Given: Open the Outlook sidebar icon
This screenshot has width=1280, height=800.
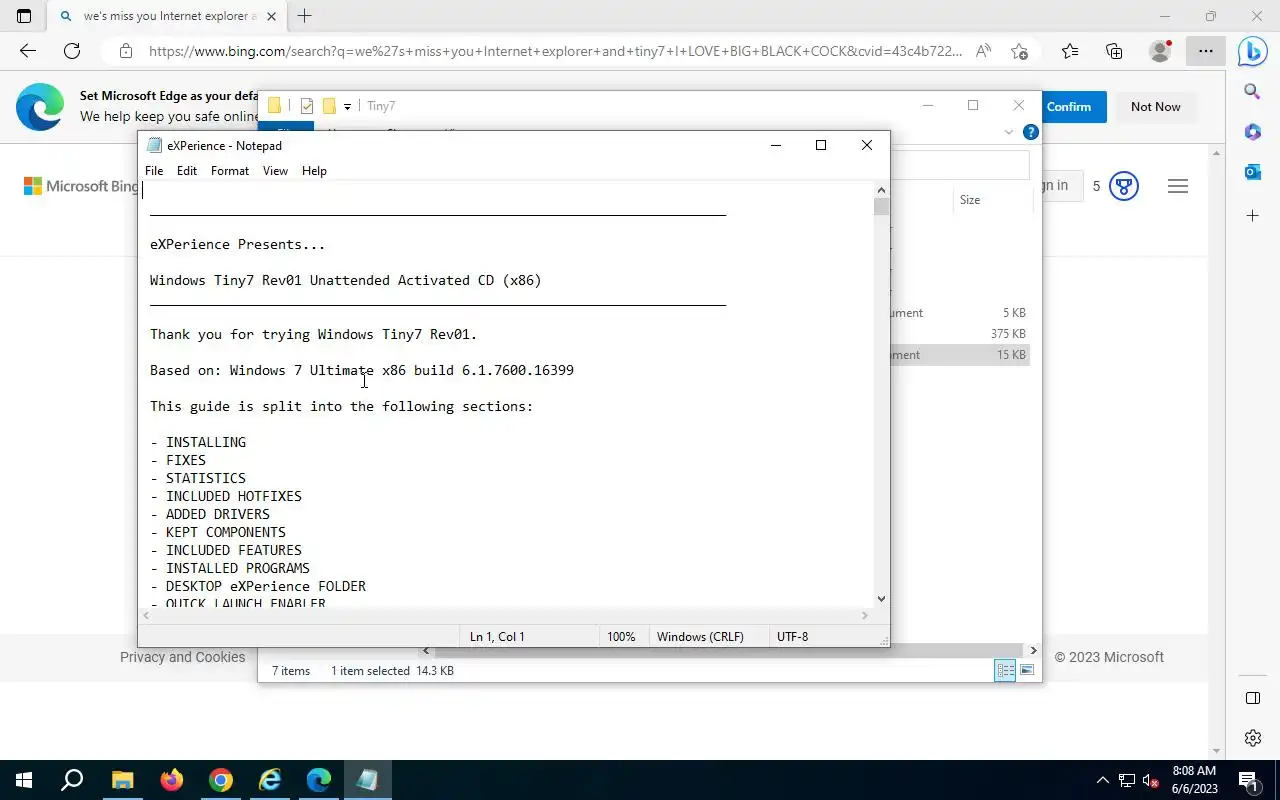Looking at the screenshot, I should (1252, 173).
